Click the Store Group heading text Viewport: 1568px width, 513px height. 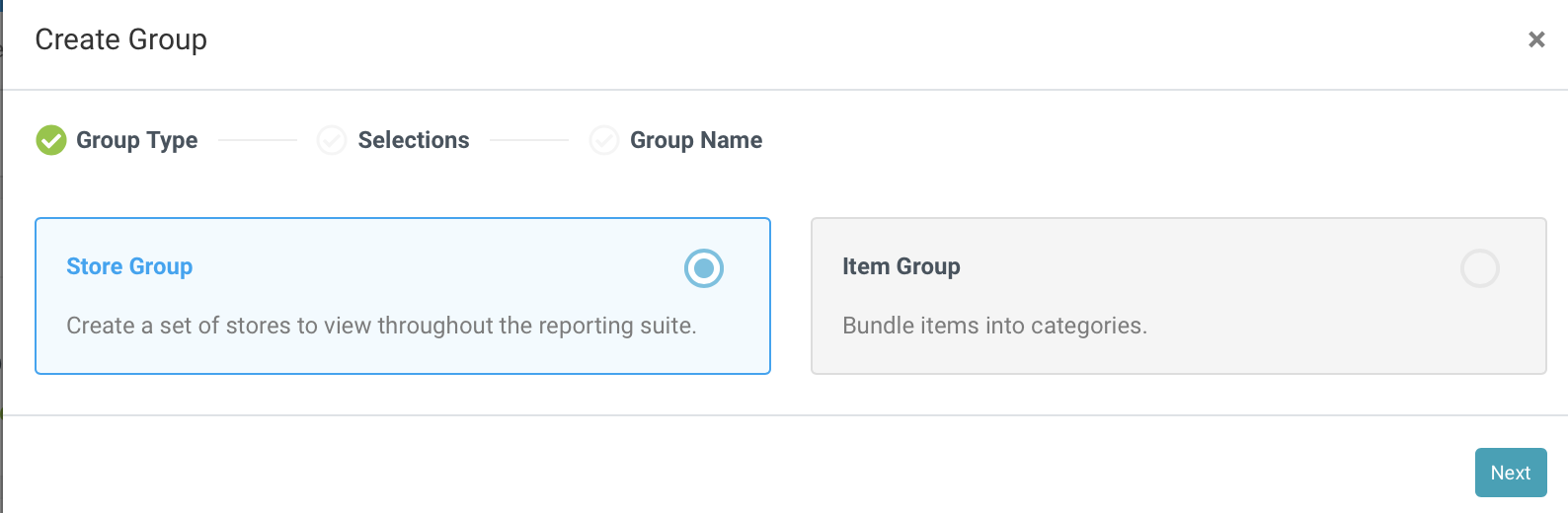pyautogui.click(x=129, y=266)
